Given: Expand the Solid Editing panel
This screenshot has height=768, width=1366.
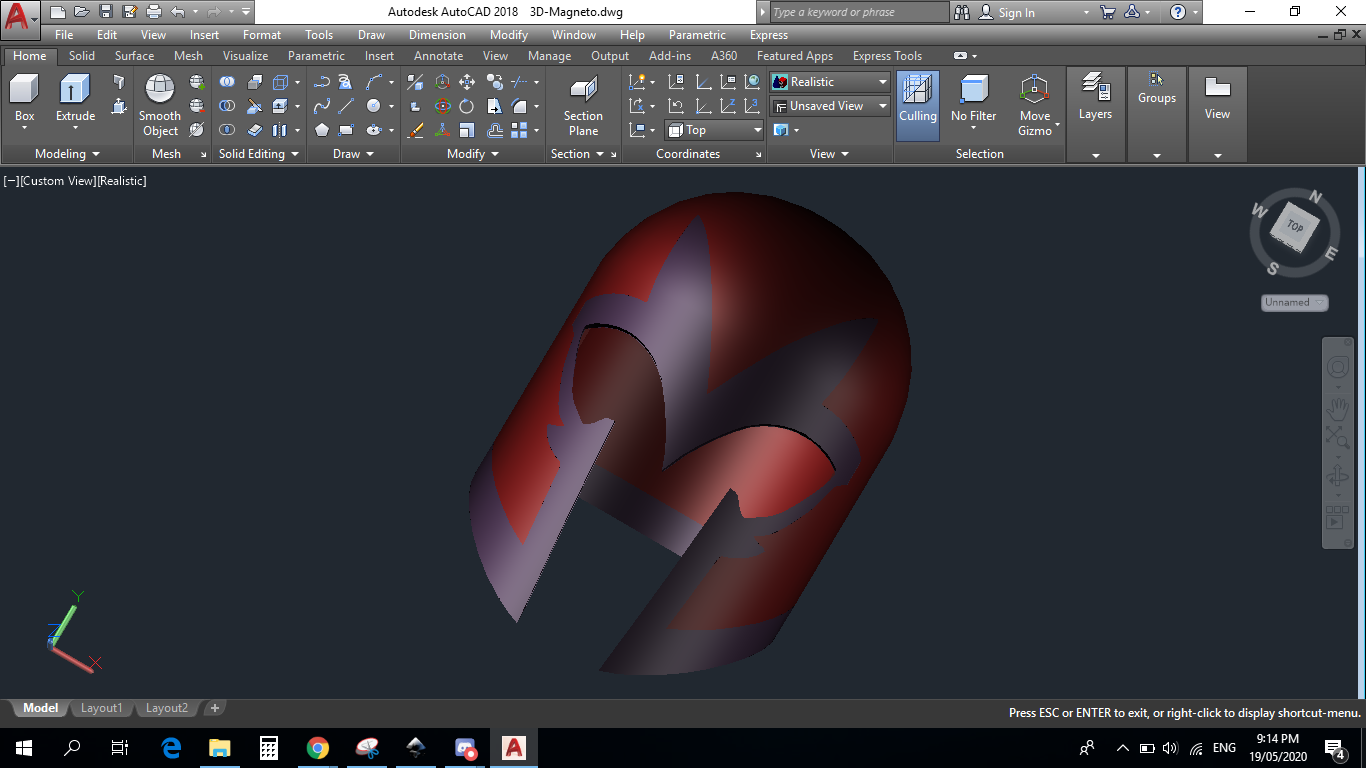Looking at the screenshot, I should (260, 154).
